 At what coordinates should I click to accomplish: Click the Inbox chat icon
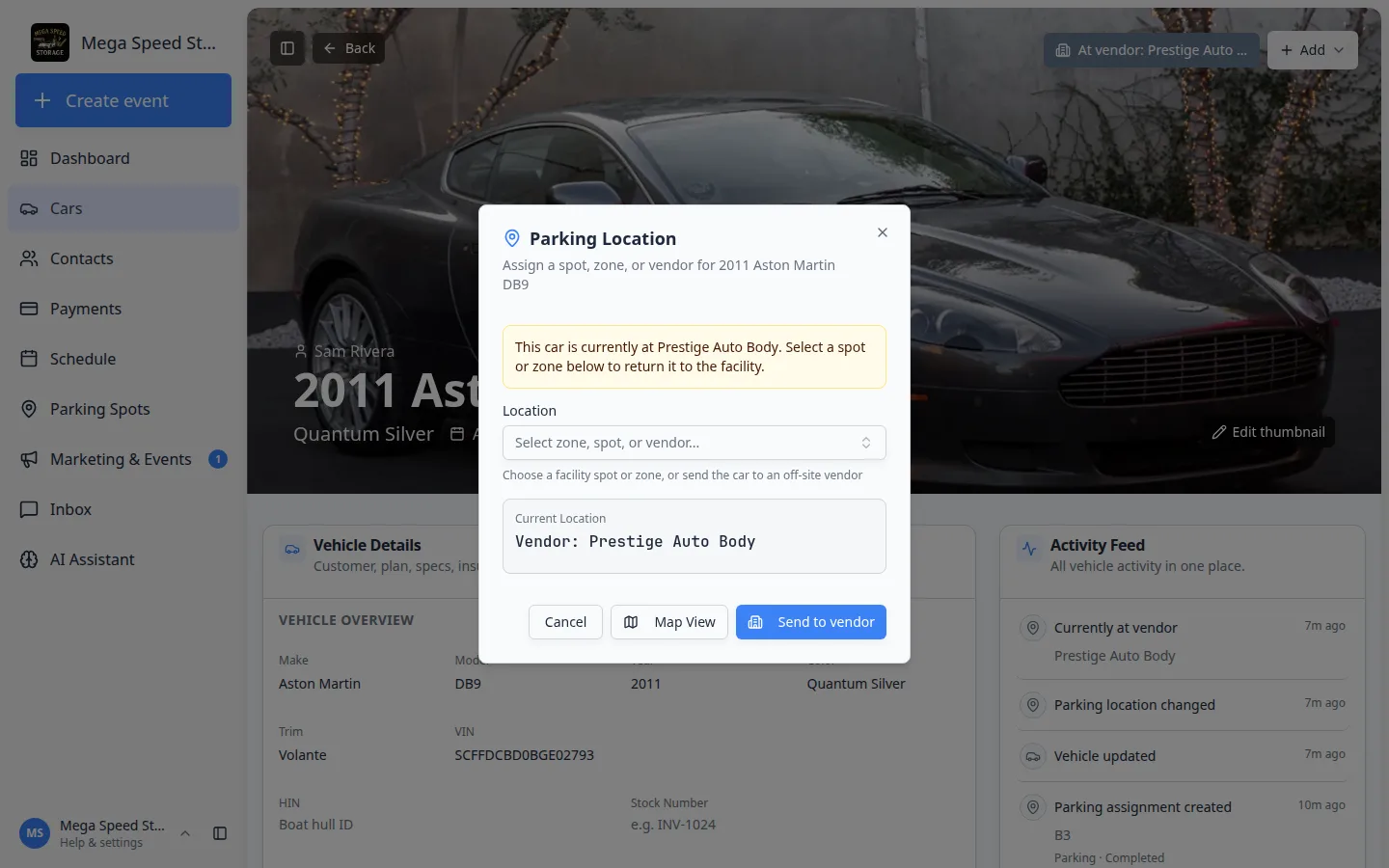coord(29,509)
